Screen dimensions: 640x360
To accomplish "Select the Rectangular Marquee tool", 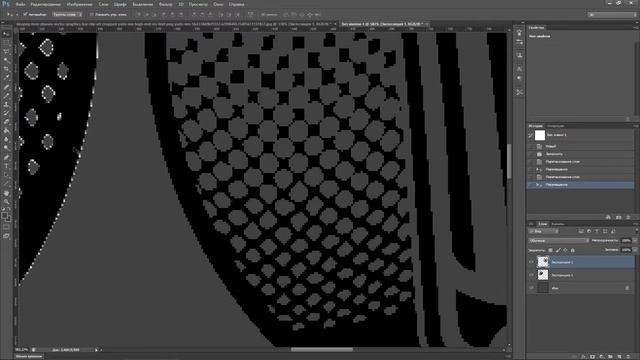I will (x=6, y=43).
